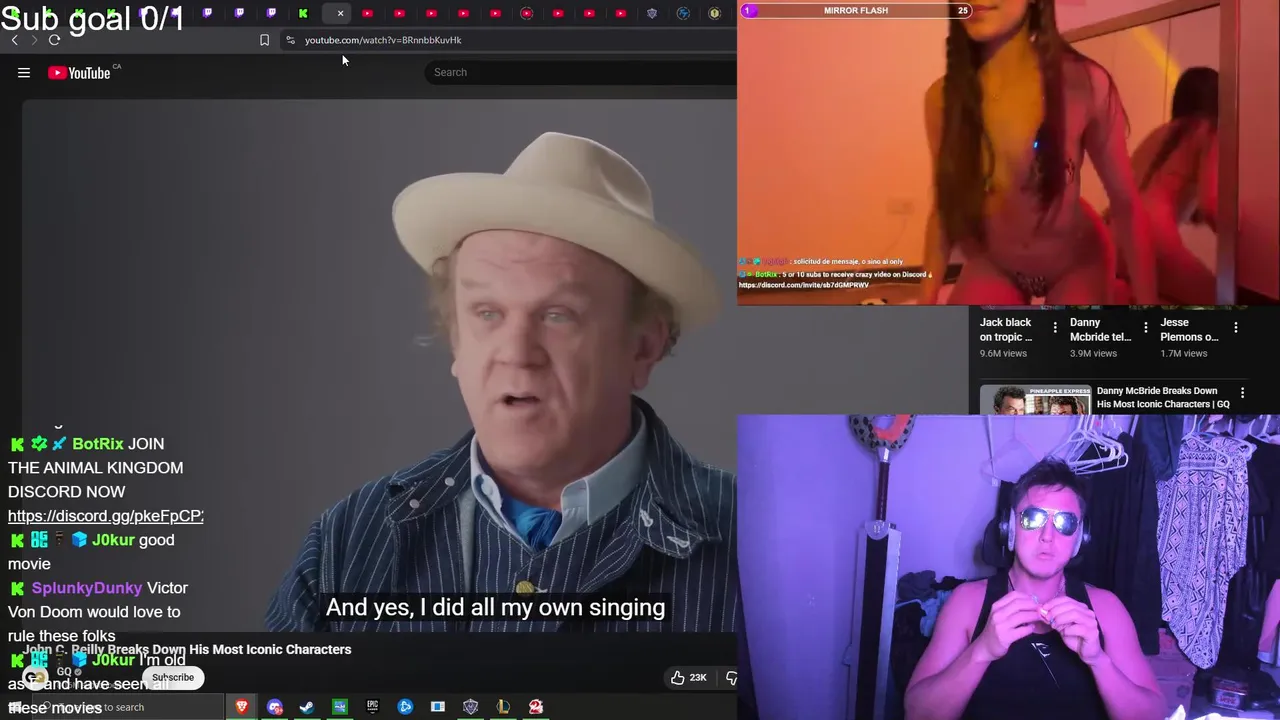Open Discord from the taskbar
Screen dimensions: 1280x720
tap(275, 707)
